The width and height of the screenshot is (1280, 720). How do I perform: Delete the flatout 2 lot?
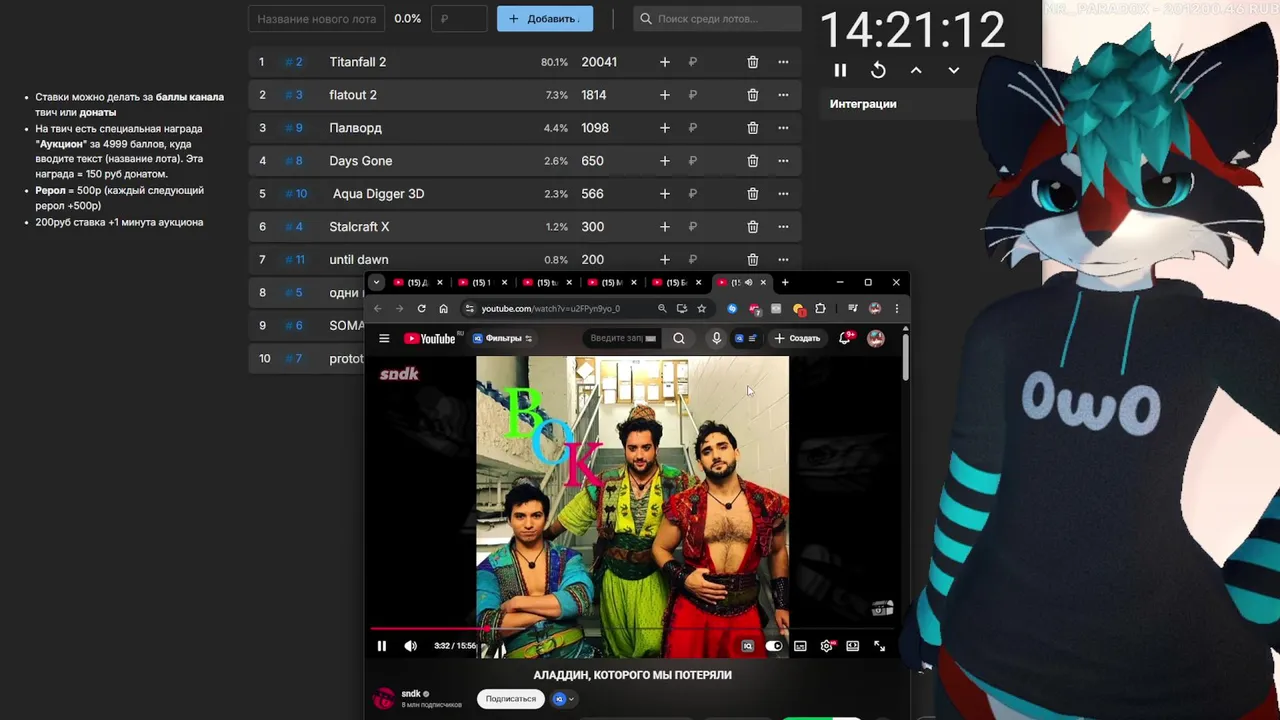pos(753,95)
